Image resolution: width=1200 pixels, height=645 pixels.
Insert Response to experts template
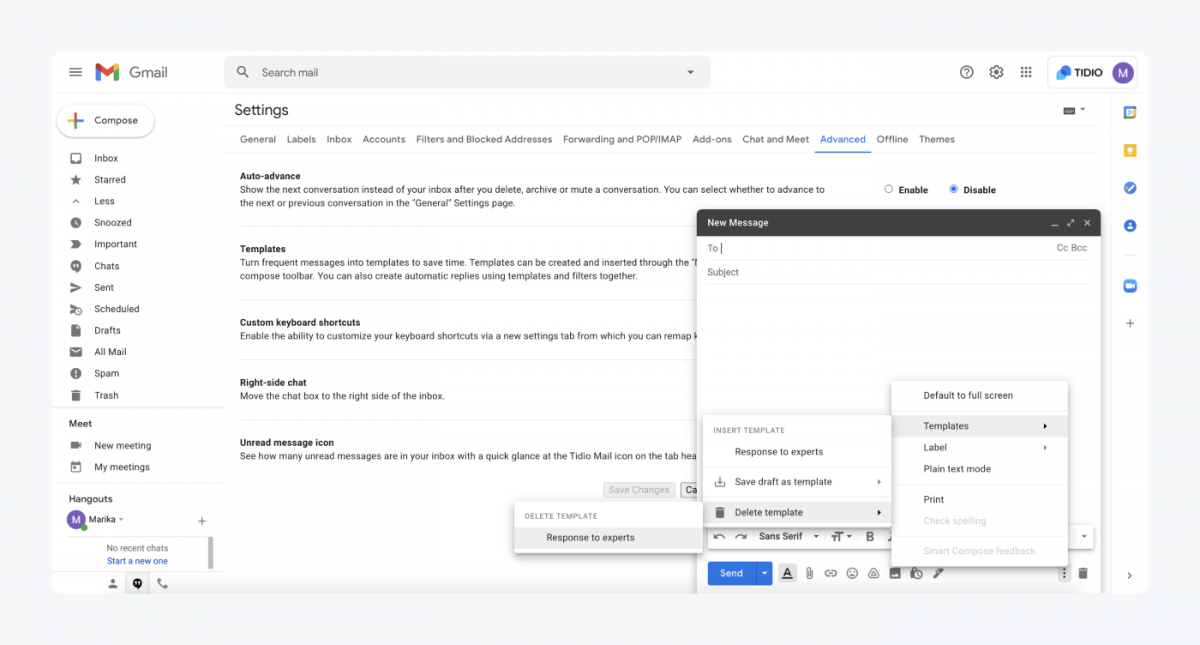pos(797,452)
